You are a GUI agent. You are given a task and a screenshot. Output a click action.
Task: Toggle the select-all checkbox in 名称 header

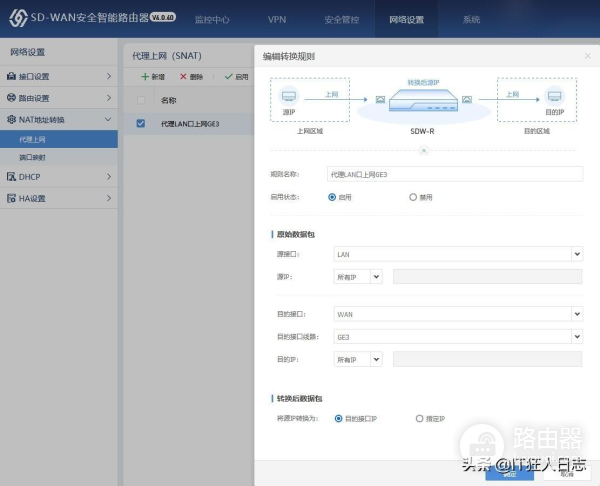coord(141,100)
